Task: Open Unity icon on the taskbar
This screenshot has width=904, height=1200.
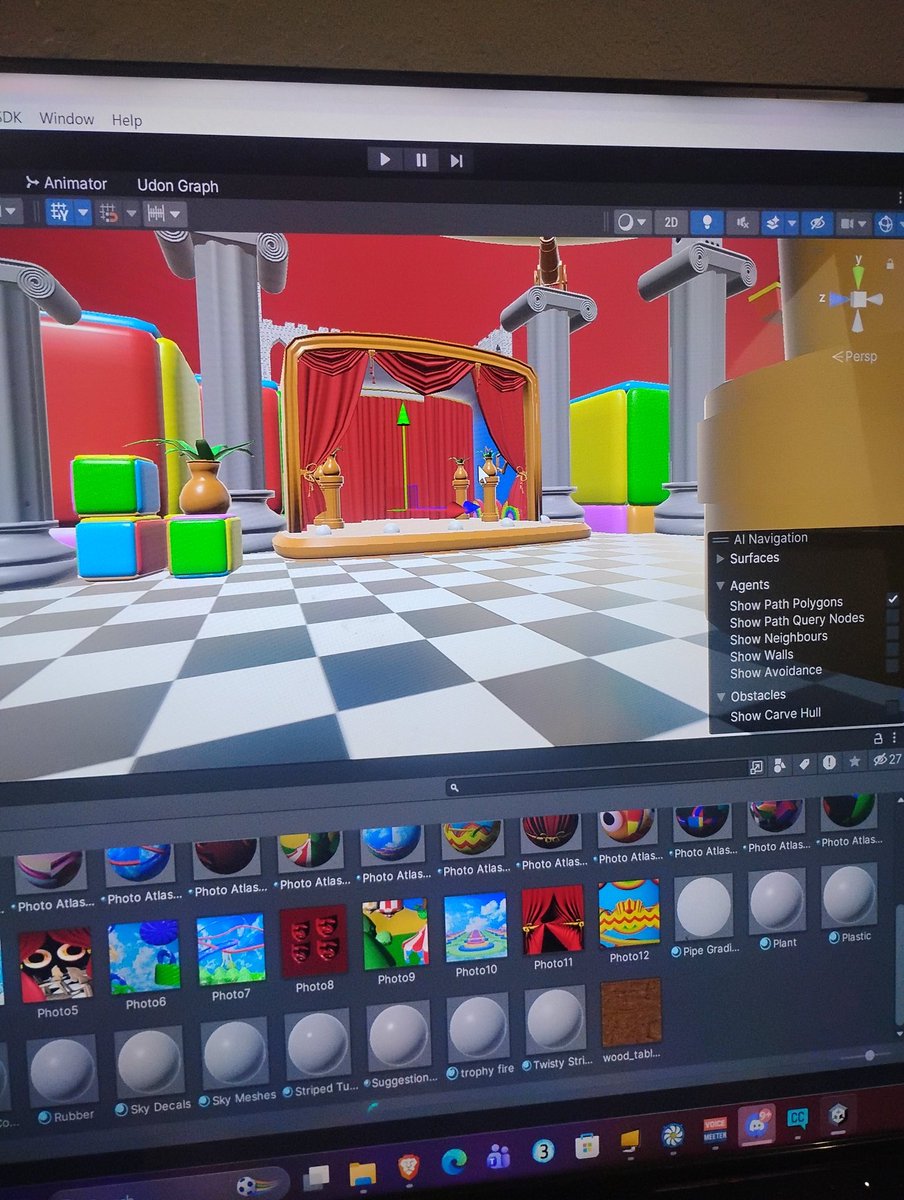Action: click(838, 1114)
